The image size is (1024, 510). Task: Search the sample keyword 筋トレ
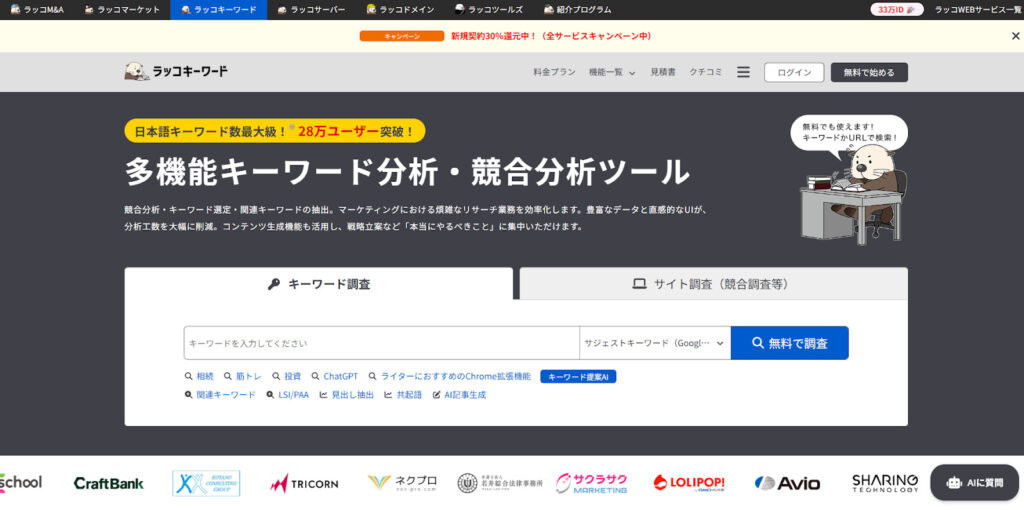tap(242, 377)
